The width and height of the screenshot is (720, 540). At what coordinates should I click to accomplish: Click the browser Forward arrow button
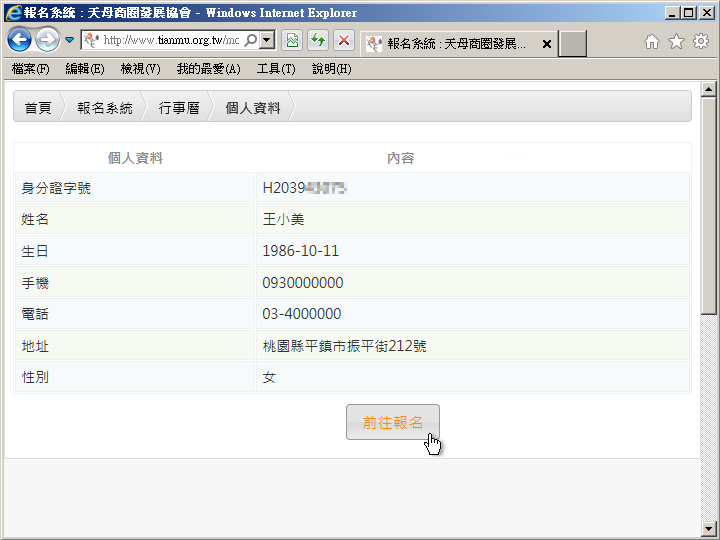click(x=47, y=40)
